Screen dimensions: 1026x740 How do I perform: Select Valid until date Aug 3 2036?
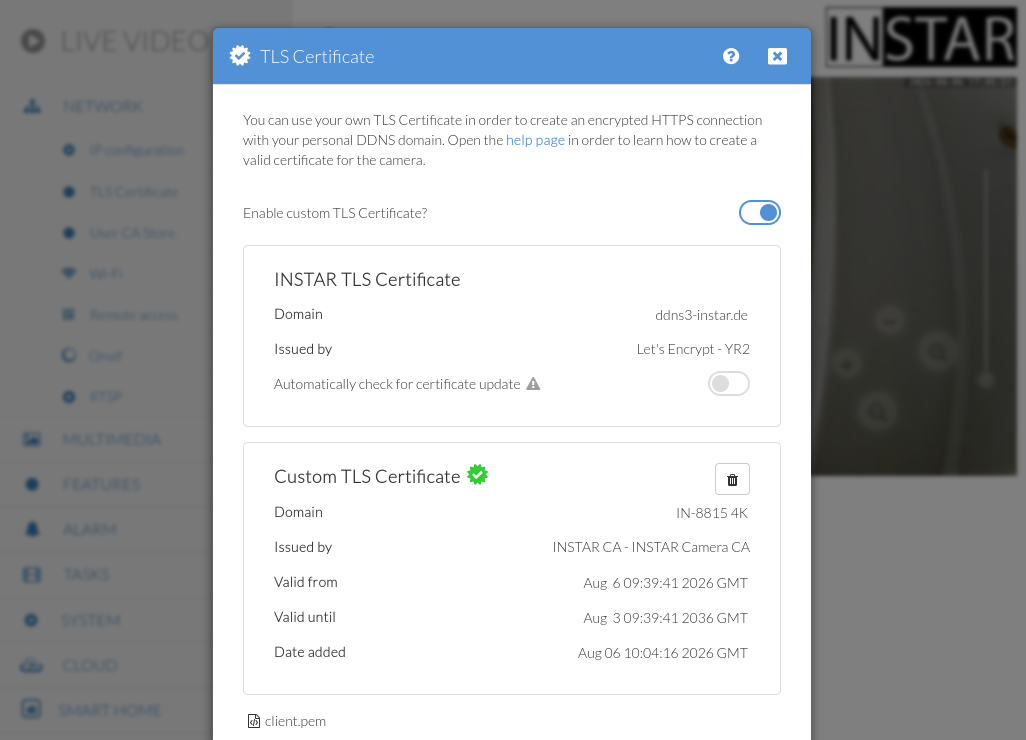click(665, 618)
